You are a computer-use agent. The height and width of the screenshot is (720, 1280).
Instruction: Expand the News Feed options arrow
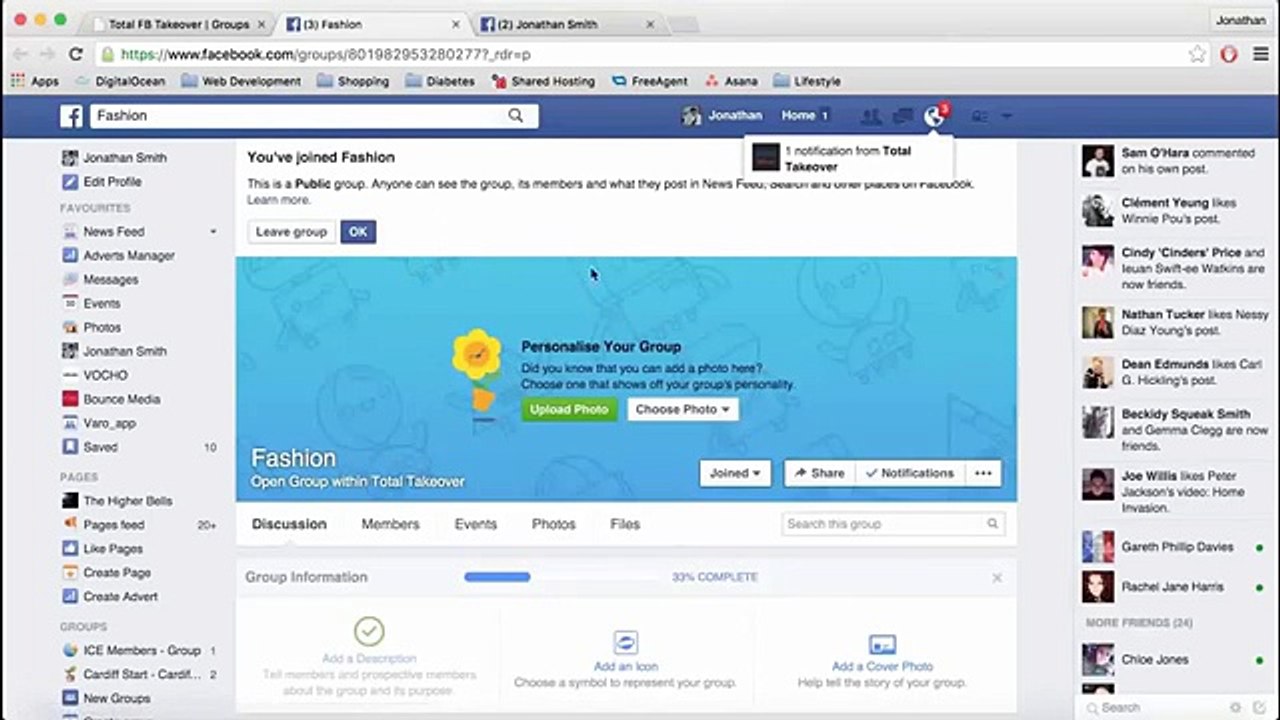[x=213, y=232]
